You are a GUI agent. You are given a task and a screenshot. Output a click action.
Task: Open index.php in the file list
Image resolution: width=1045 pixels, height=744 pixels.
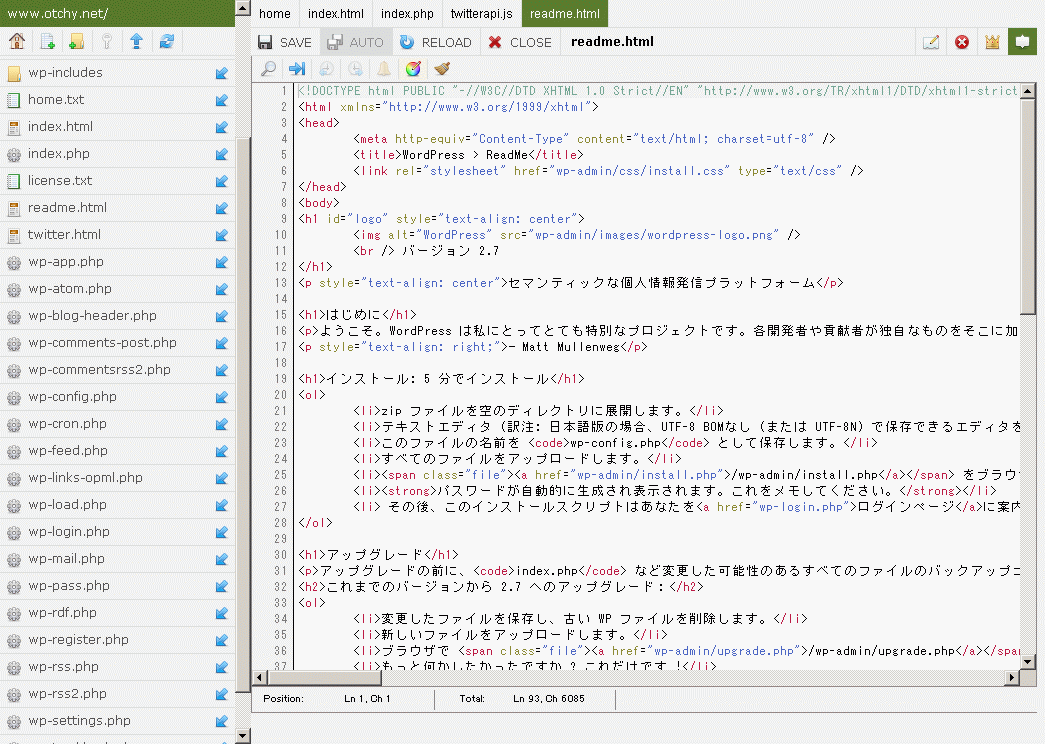[59, 153]
